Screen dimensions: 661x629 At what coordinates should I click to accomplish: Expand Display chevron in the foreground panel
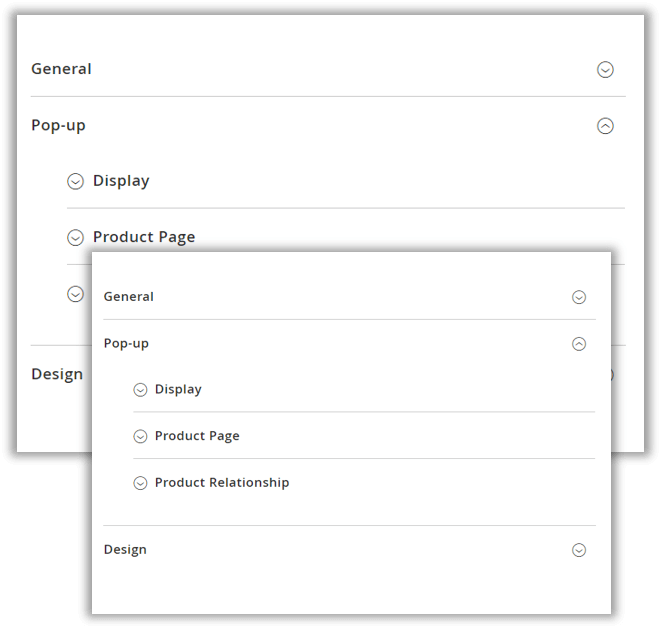pos(140,390)
